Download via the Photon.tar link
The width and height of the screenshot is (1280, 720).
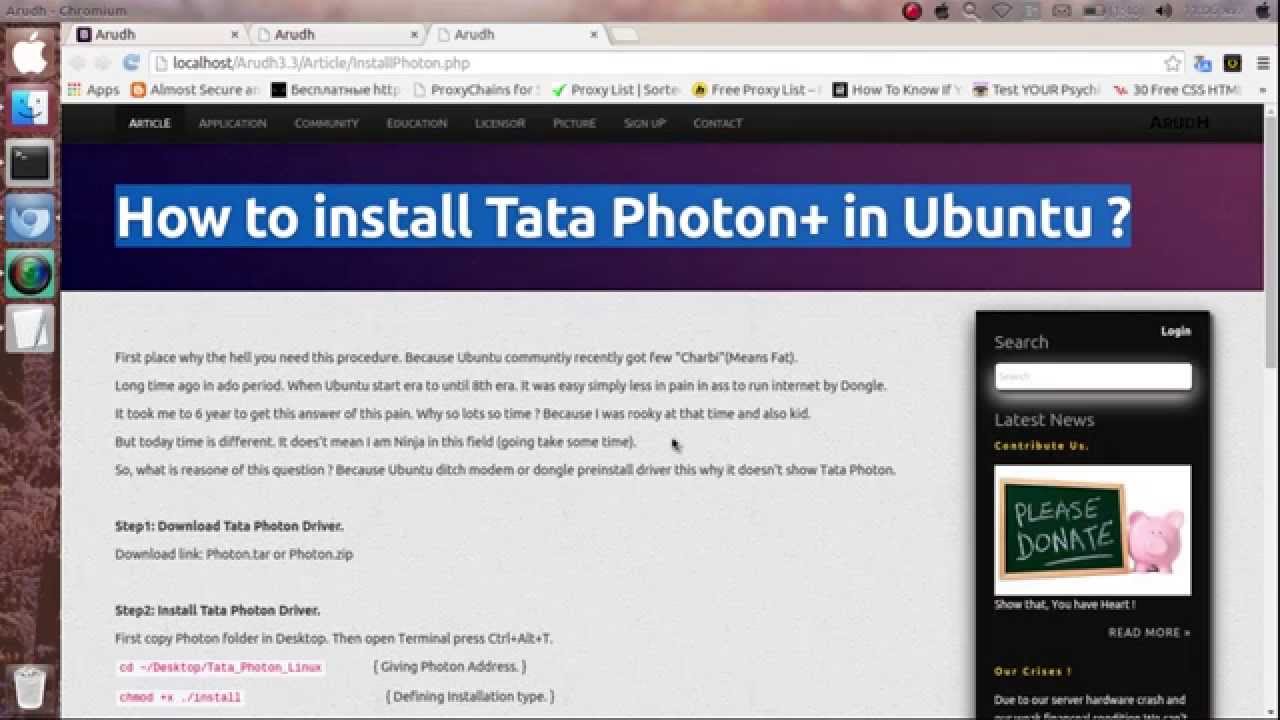click(x=238, y=554)
